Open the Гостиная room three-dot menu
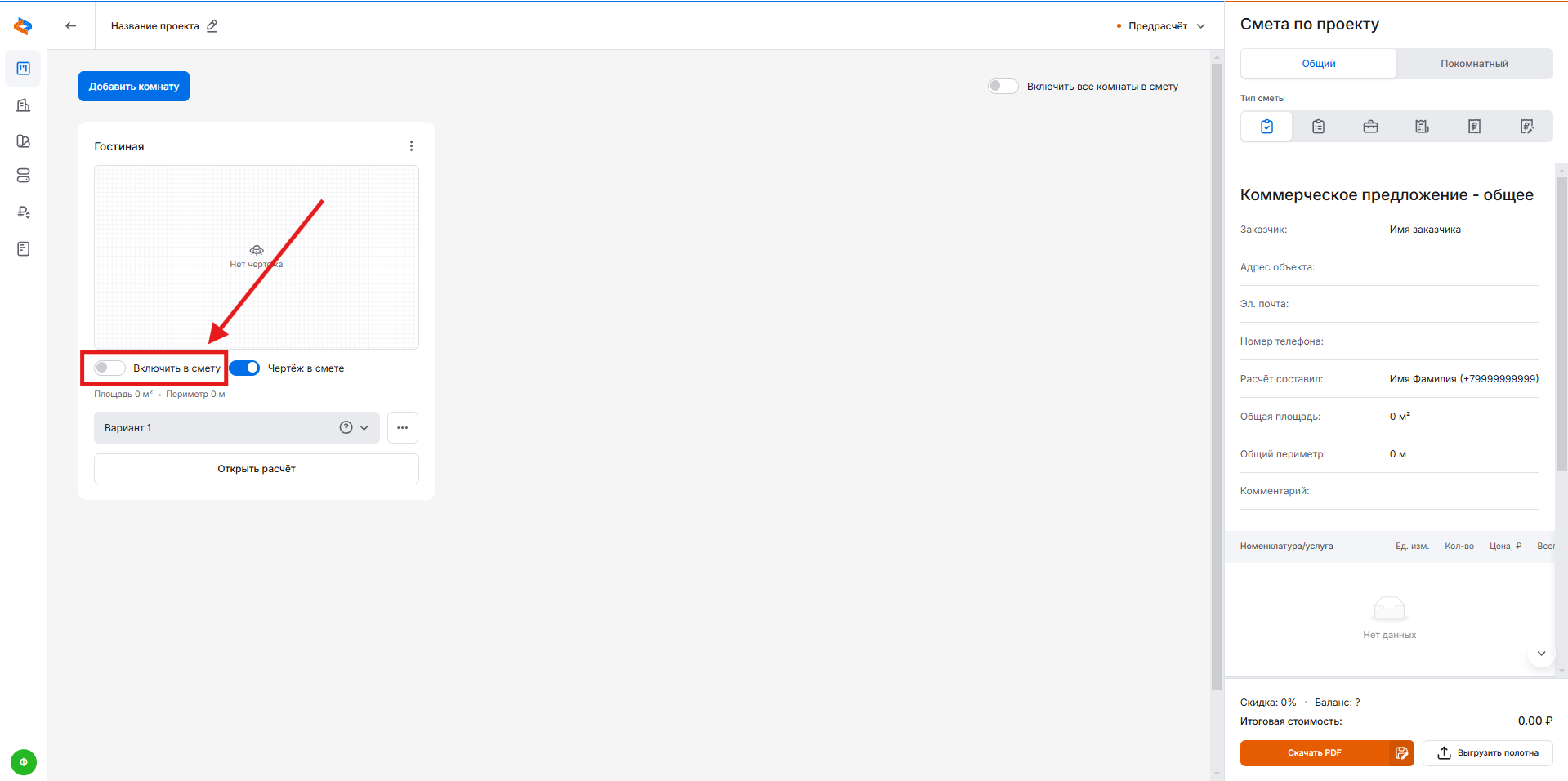The width and height of the screenshot is (1568, 781). point(411,146)
